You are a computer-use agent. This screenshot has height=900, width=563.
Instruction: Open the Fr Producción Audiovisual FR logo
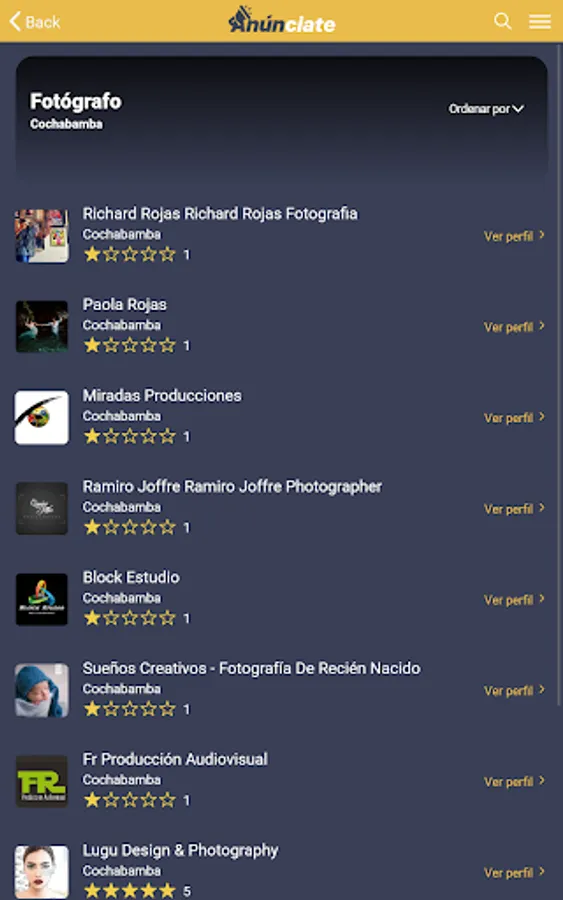click(41, 781)
